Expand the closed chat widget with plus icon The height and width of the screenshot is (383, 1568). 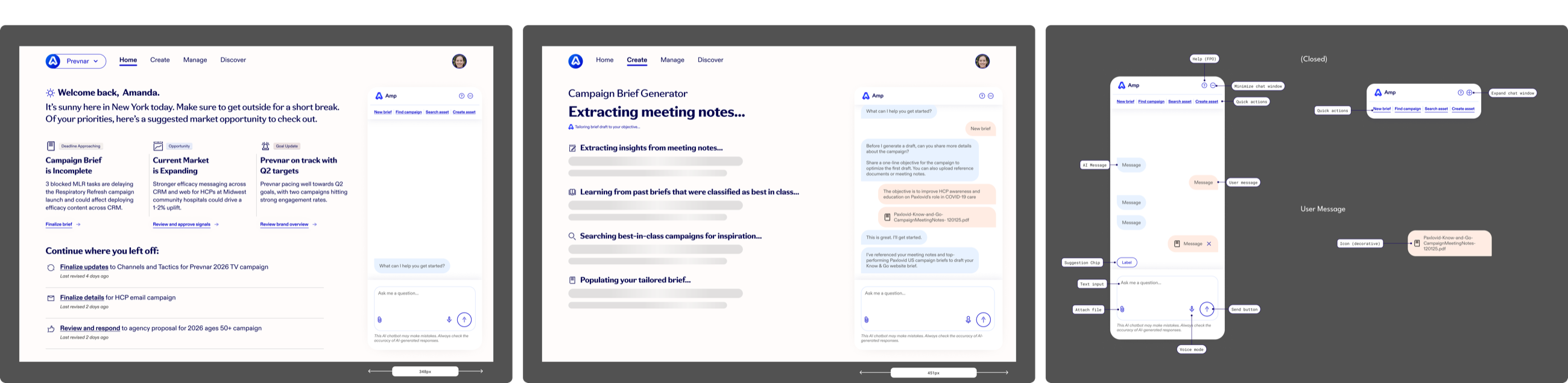1469,92
